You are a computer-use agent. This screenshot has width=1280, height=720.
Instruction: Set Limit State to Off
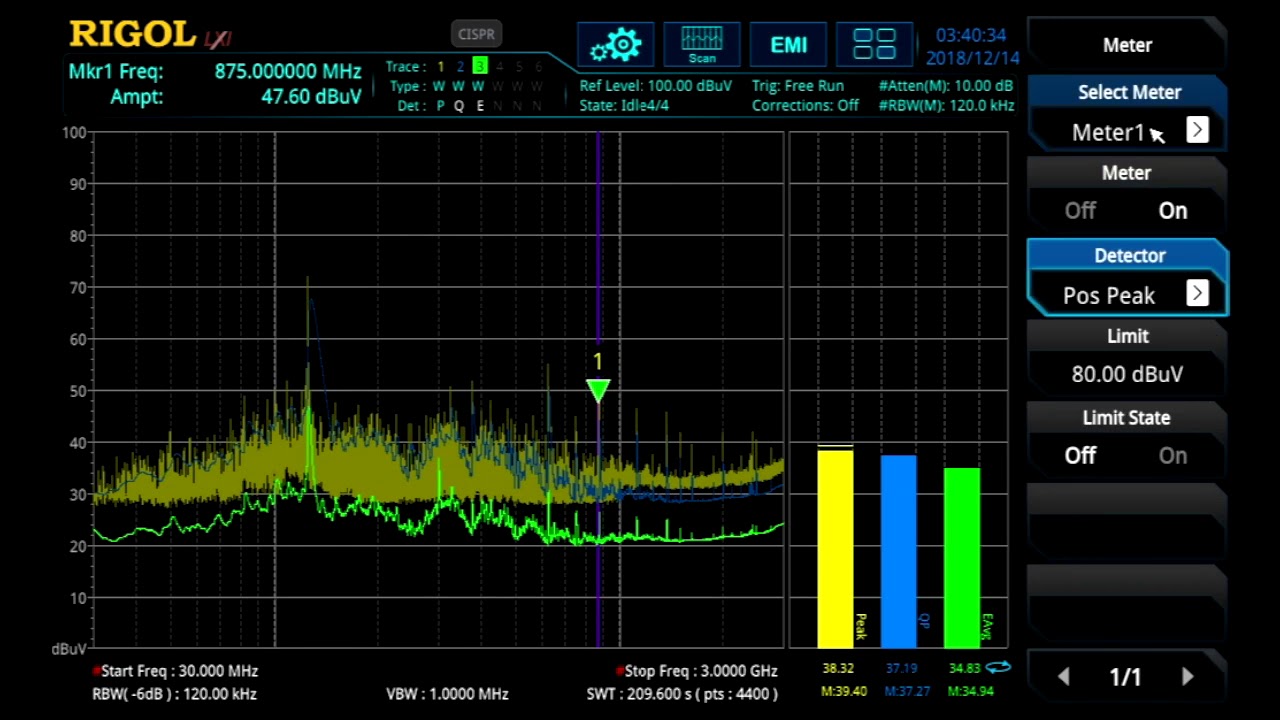pyautogui.click(x=1080, y=456)
